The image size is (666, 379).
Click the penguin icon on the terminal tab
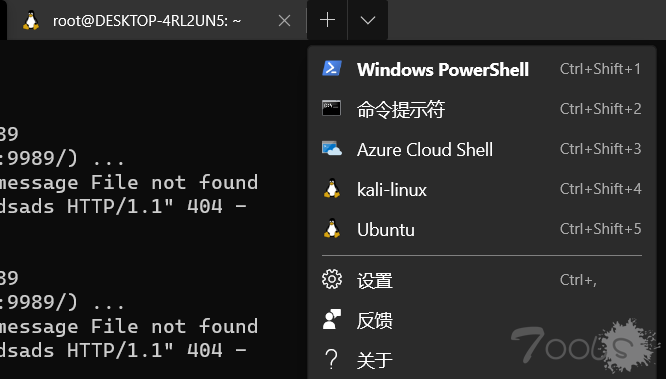(31, 20)
